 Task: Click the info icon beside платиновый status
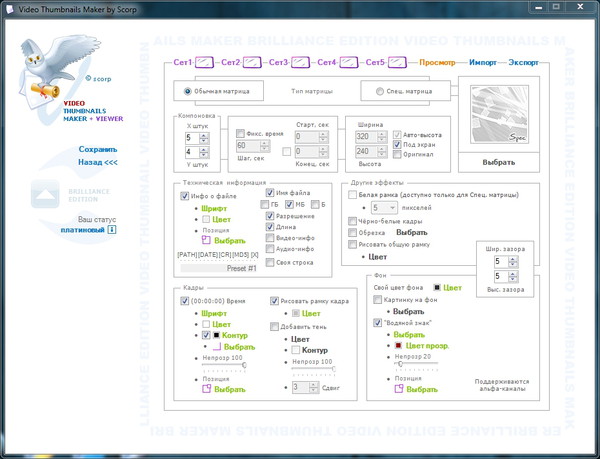[113, 230]
